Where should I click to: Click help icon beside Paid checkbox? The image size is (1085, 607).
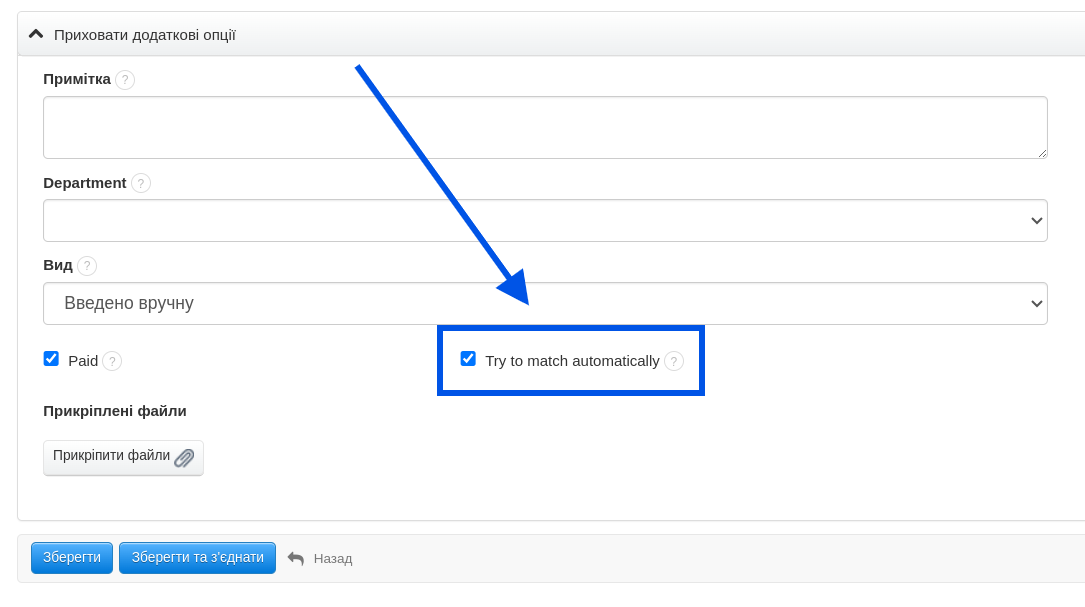tap(112, 361)
